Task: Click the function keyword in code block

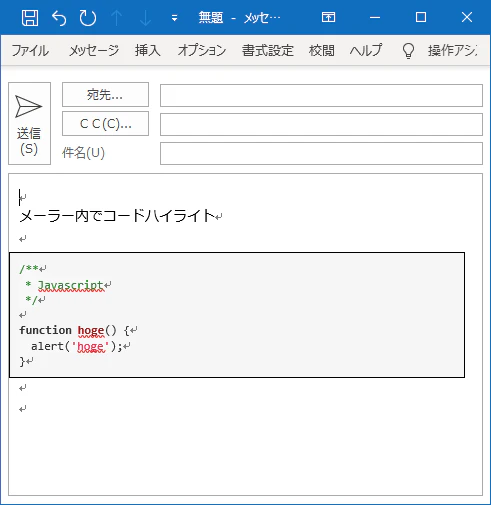Action: pos(45,330)
